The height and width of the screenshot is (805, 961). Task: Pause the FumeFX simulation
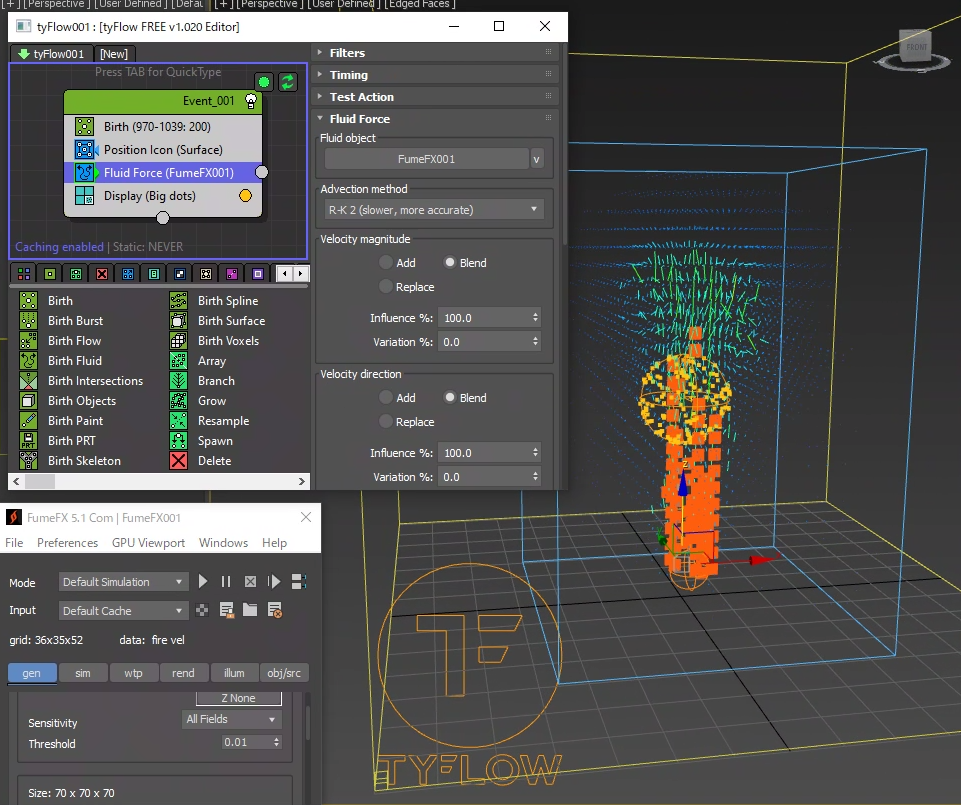226,581
